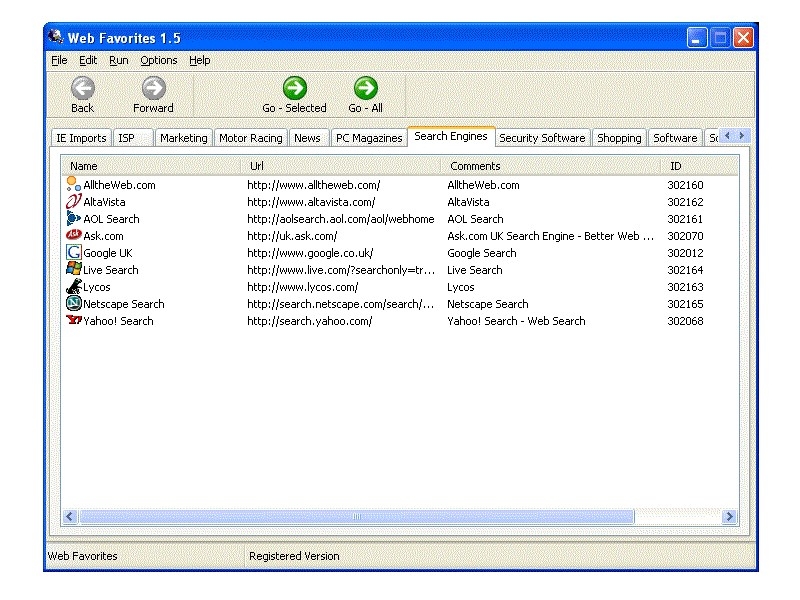The height and width of the screenshot is (600, 800).
Task: Click the Registered Version status text
Action: click(x=294, y=556)
